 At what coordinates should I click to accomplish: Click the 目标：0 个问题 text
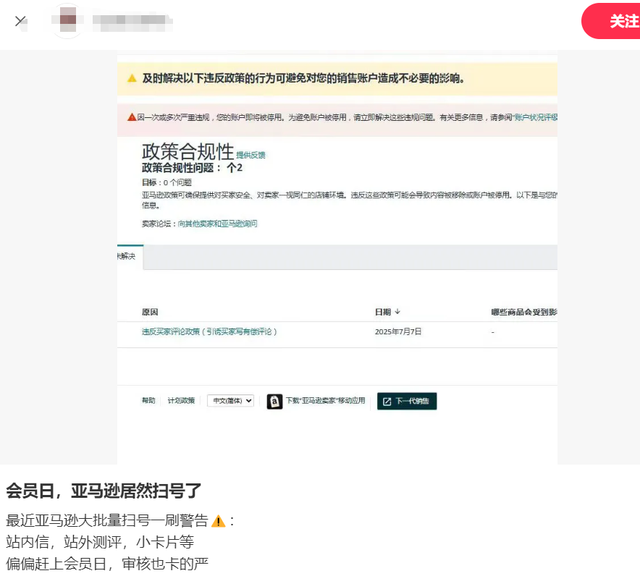pos(167,182)
